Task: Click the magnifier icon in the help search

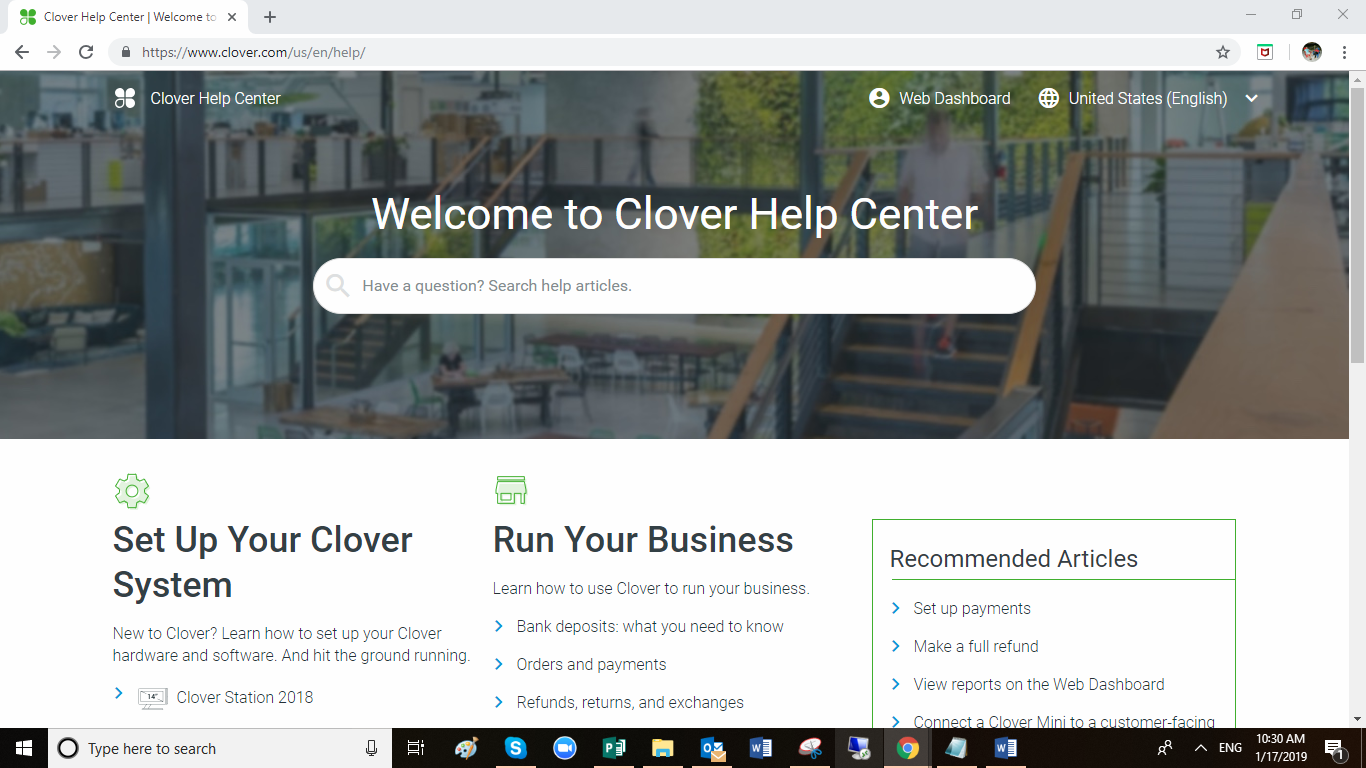Action: click(338, 286)
